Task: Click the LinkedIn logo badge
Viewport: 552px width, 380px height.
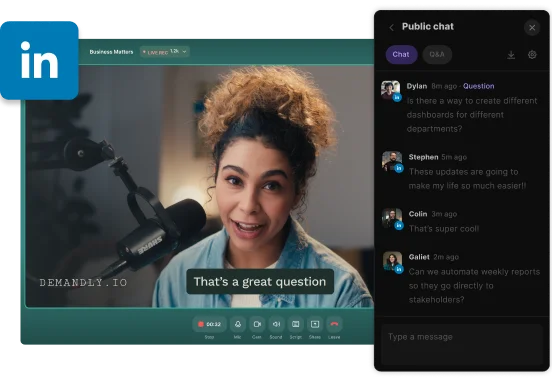Action: click(x=39, y=60)
